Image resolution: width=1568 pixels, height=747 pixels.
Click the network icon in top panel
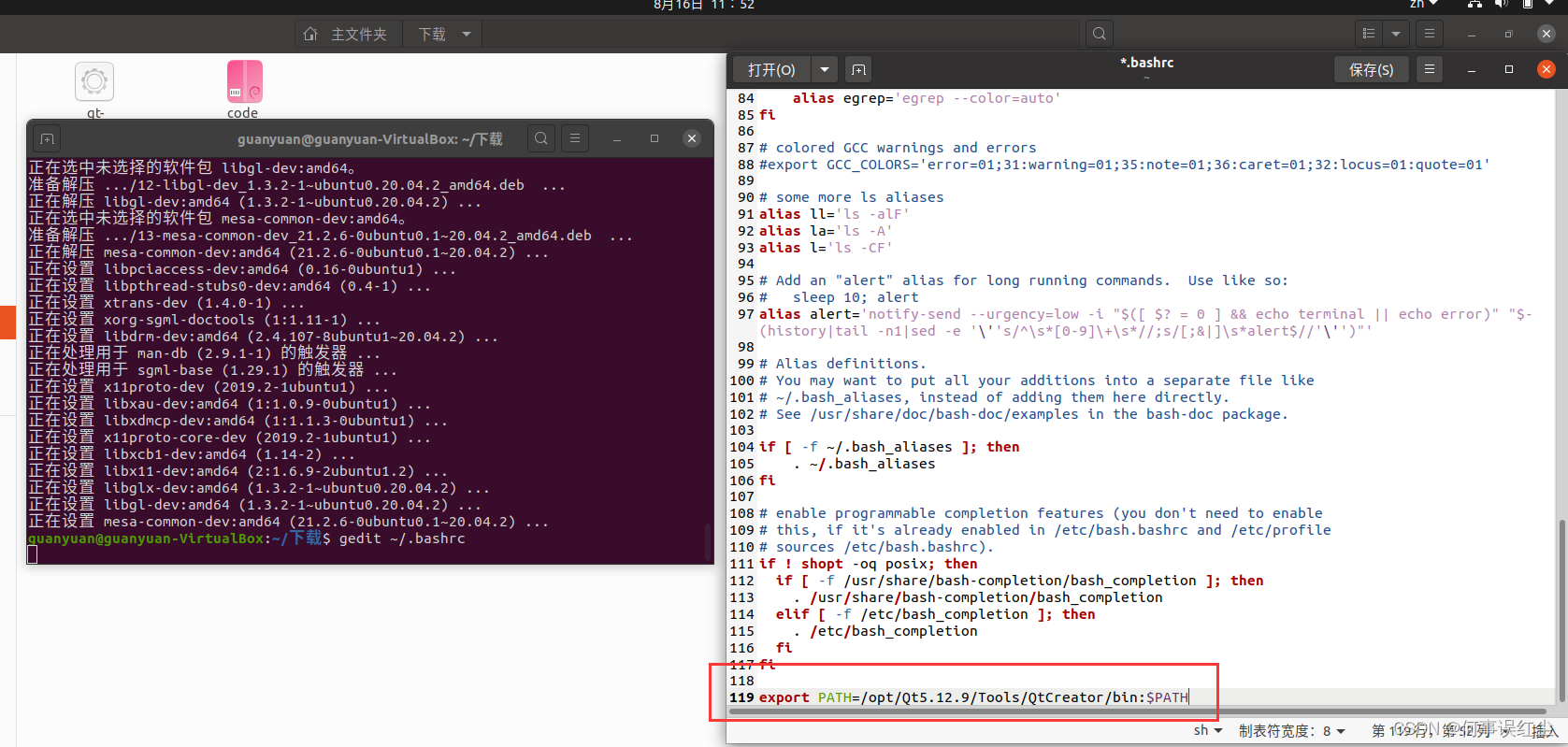pos(1474,5)
